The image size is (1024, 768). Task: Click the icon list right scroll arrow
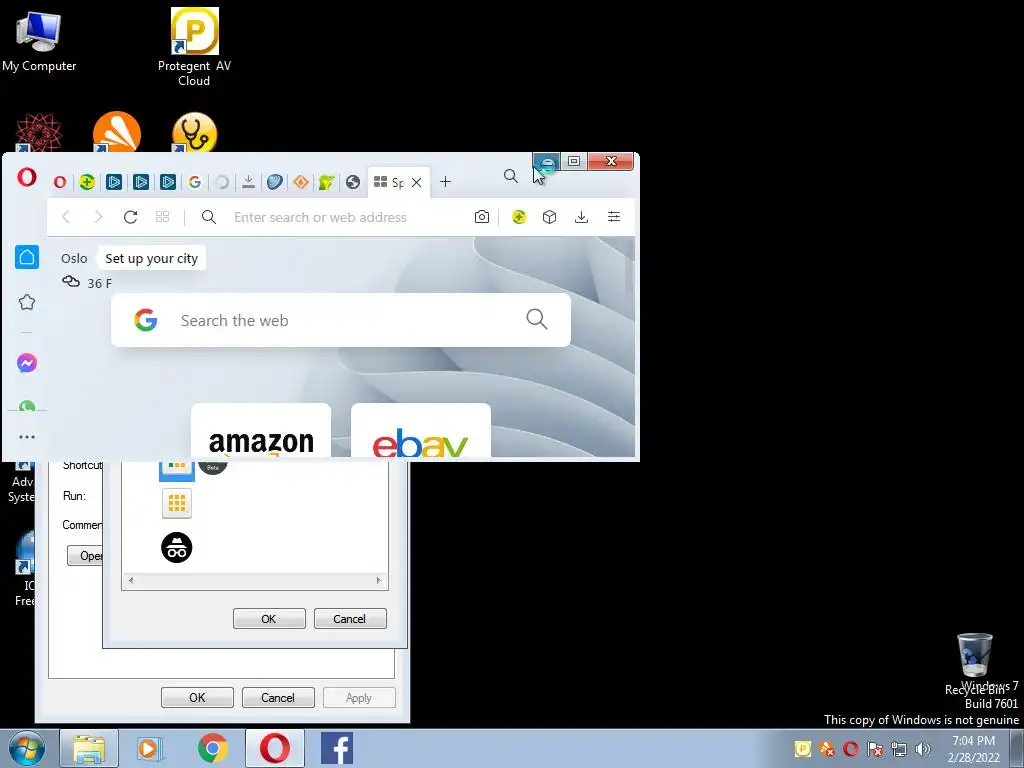[378, 580]
